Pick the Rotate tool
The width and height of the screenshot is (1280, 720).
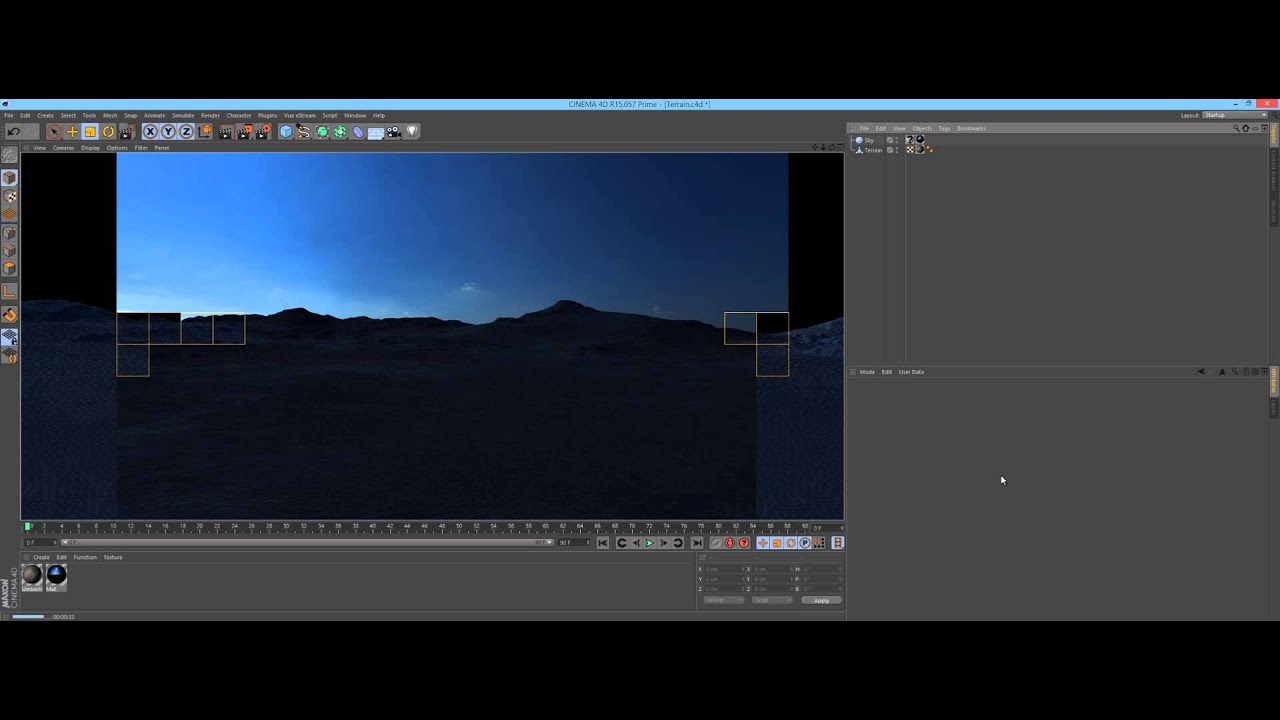[x=108, y=132]
